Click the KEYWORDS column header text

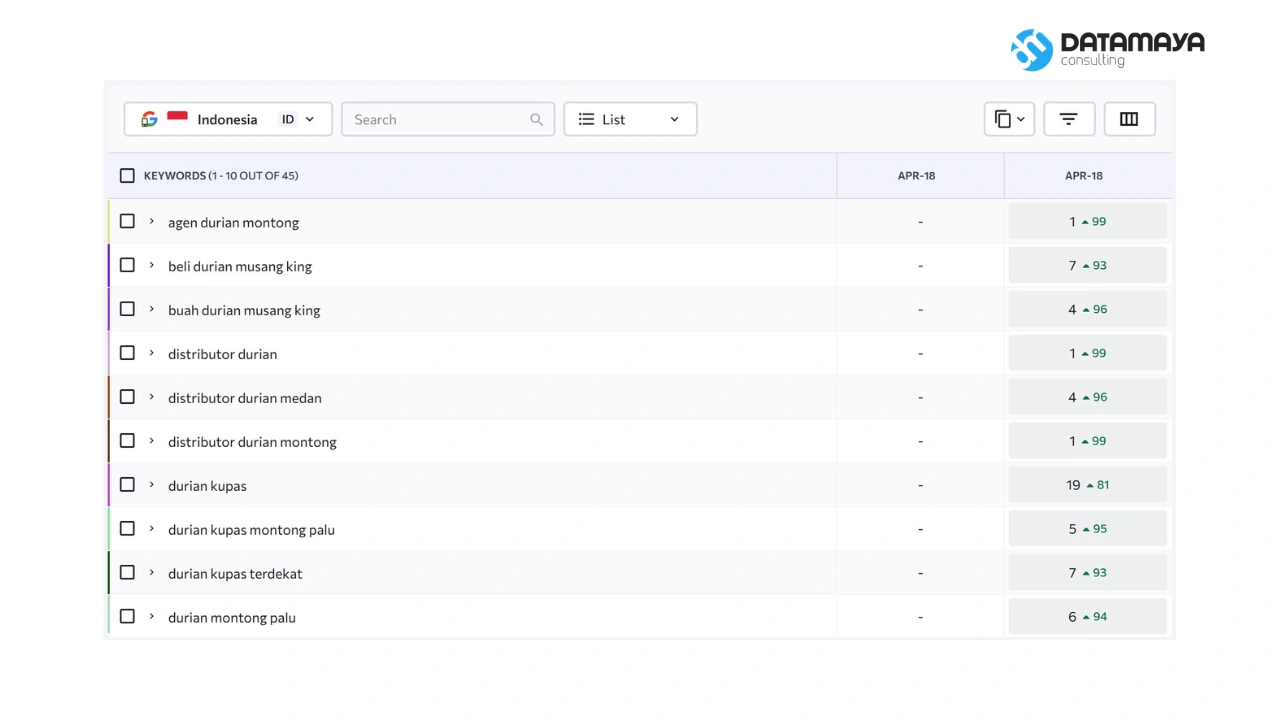[x=221, y=176]
